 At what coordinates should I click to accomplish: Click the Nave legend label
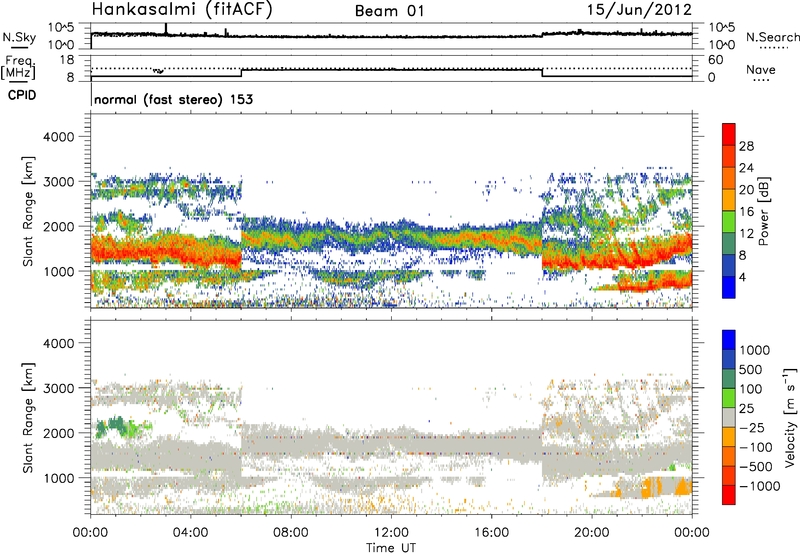[761, 70]
